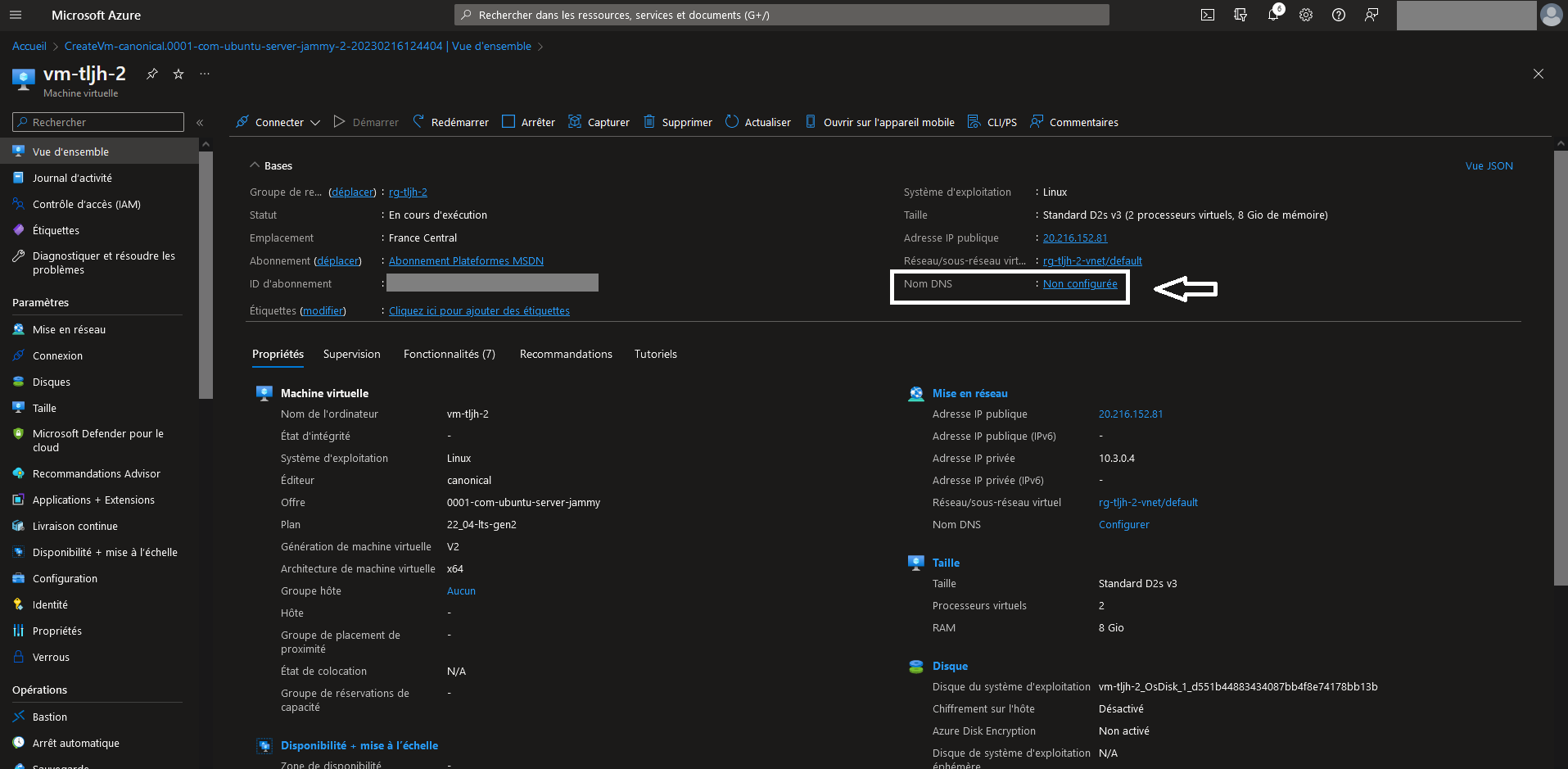
Task: Focus the left menu Rechercher field
Action: [98, 122]
